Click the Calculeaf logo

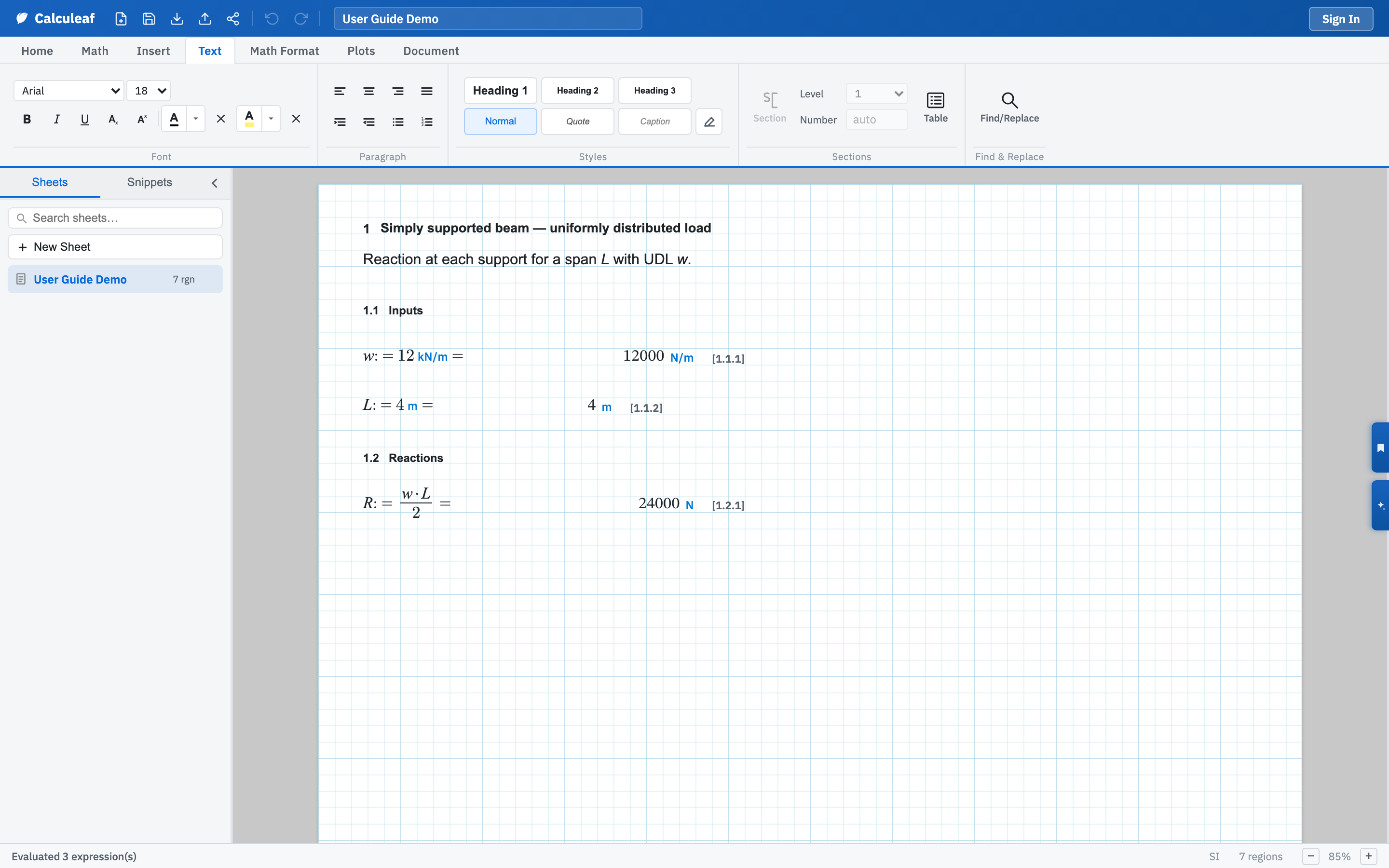point(55,18)
